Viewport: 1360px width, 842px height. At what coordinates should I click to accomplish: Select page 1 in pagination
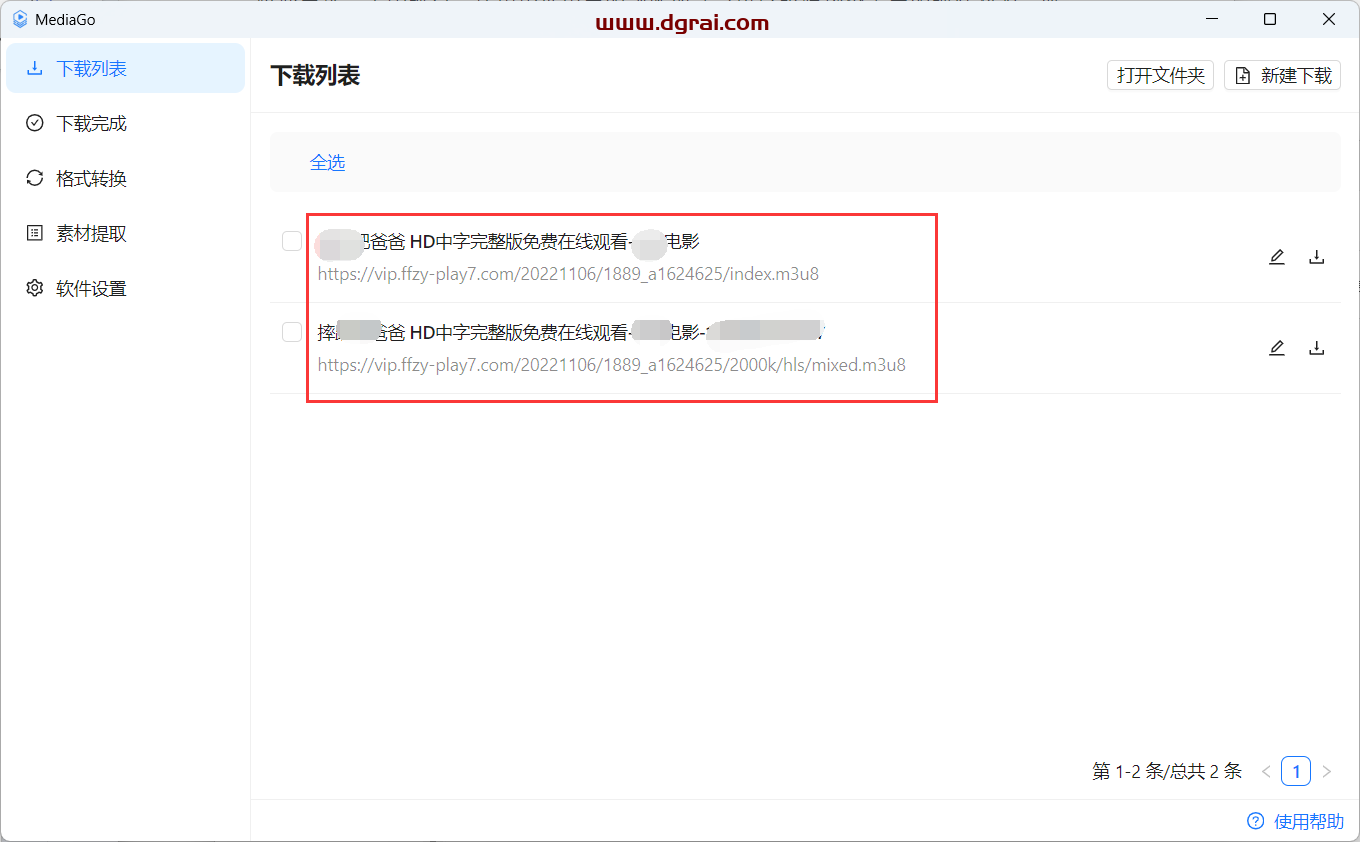coord(1296,771)
